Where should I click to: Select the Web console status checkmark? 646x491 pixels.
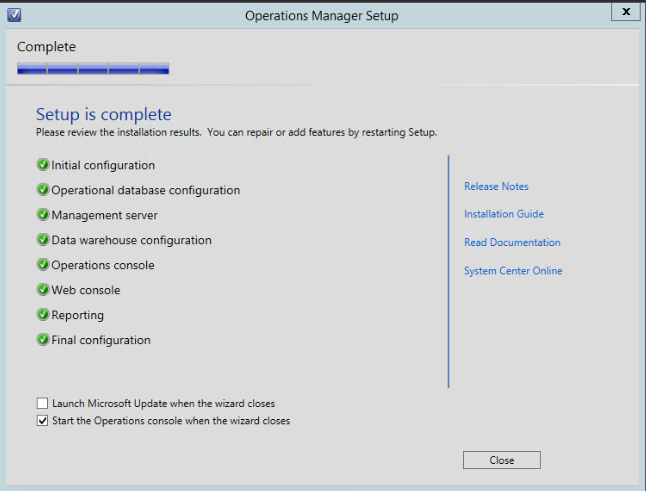click(43, 290)
